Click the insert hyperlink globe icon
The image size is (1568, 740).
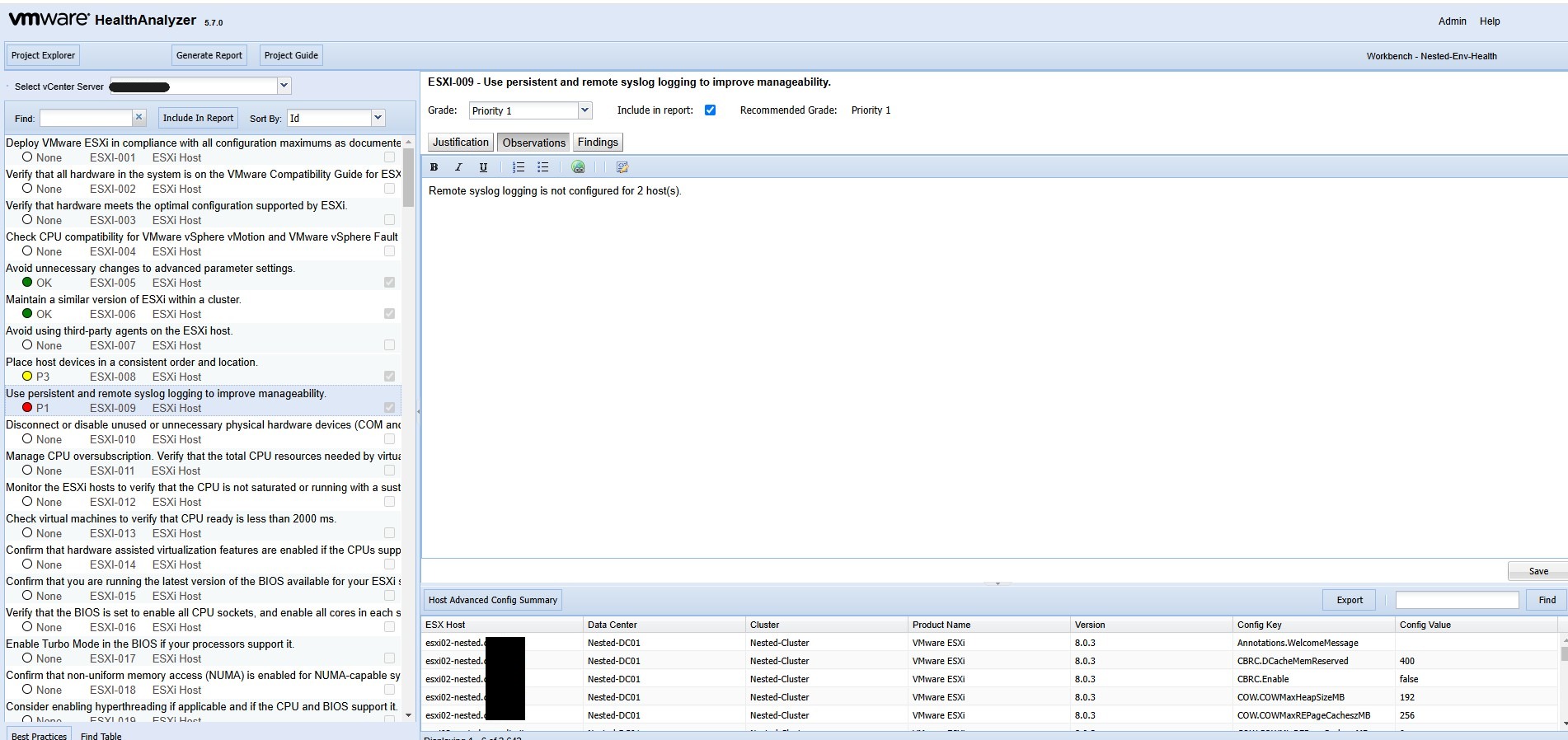[579, 167]
